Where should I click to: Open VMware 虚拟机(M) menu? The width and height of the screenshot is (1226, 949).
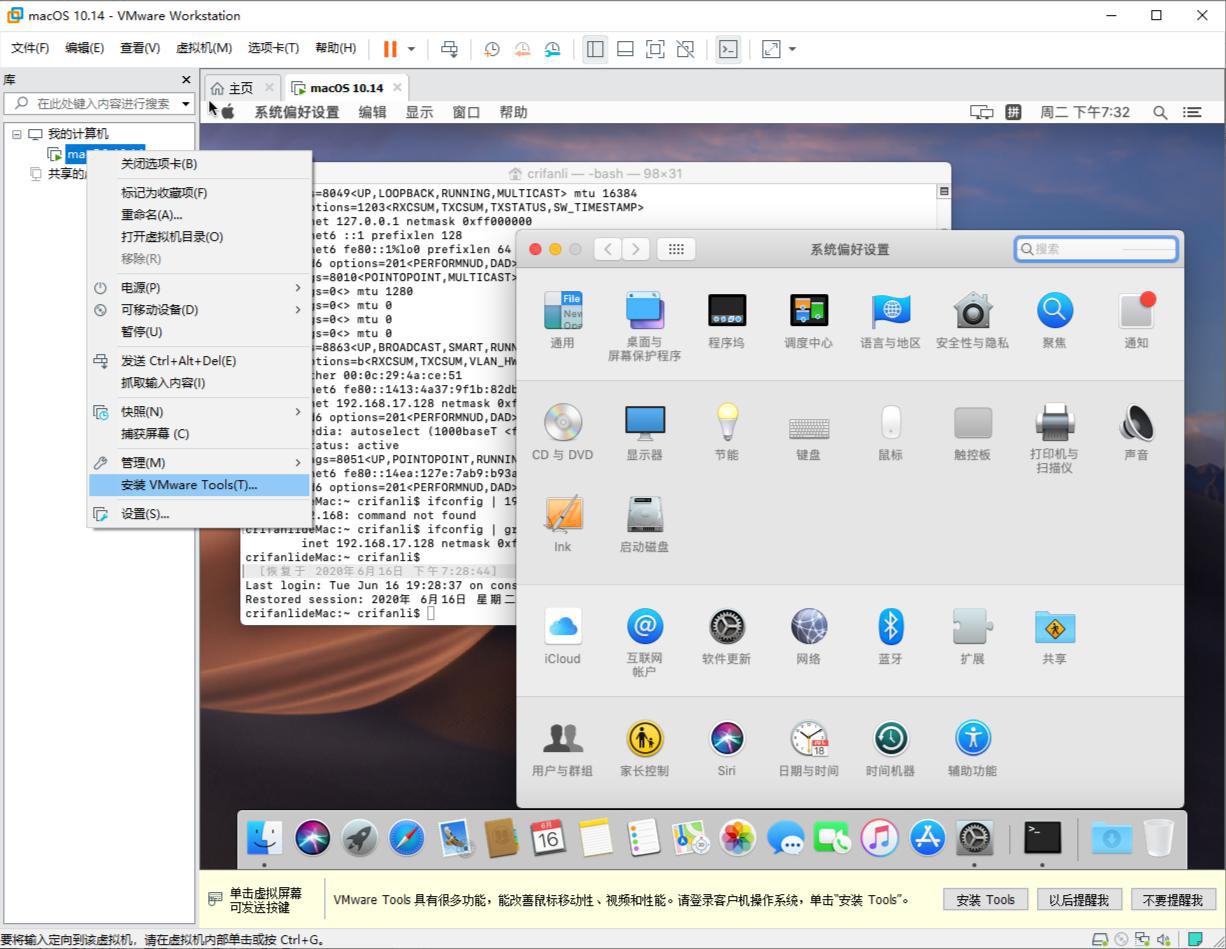point(204,48)
